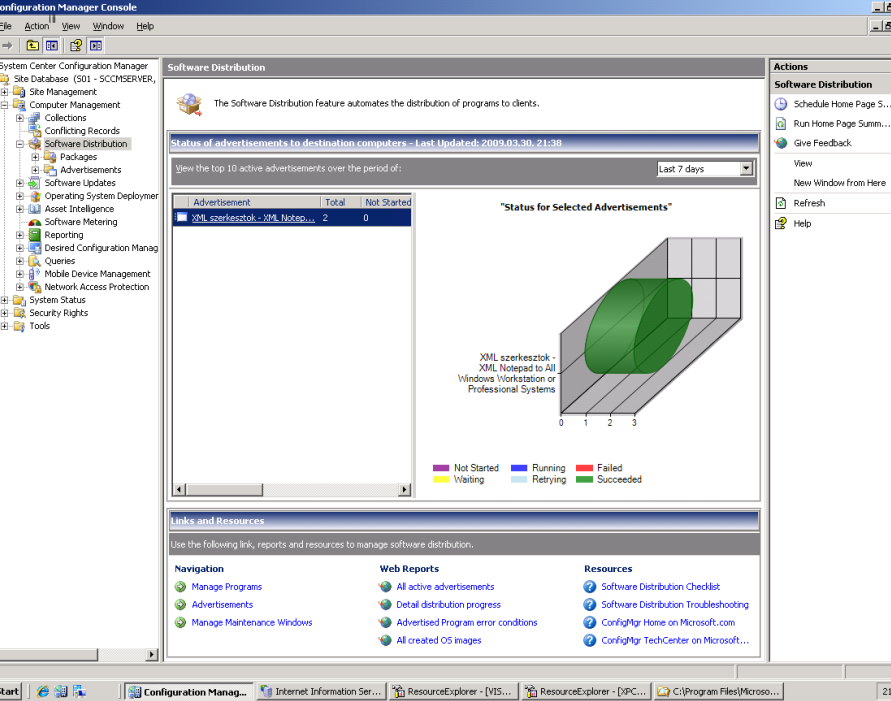The height and width of the screenshot is (701, 891).
Task: Click the Schedule Home Page clock icon
Action: pyautogui.click(x=781, y=104)
